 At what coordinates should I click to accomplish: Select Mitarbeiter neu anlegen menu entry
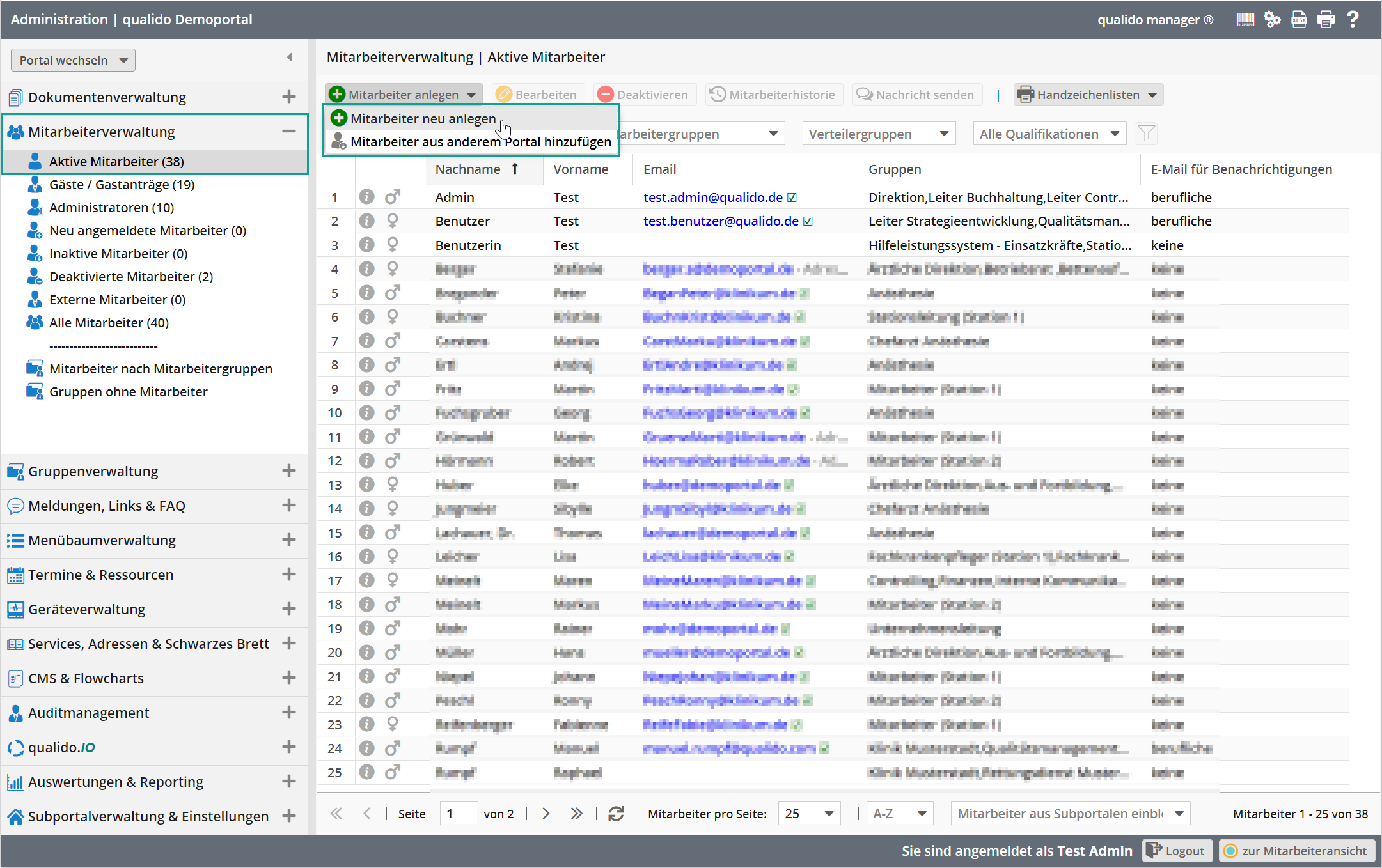click(471, 118)
